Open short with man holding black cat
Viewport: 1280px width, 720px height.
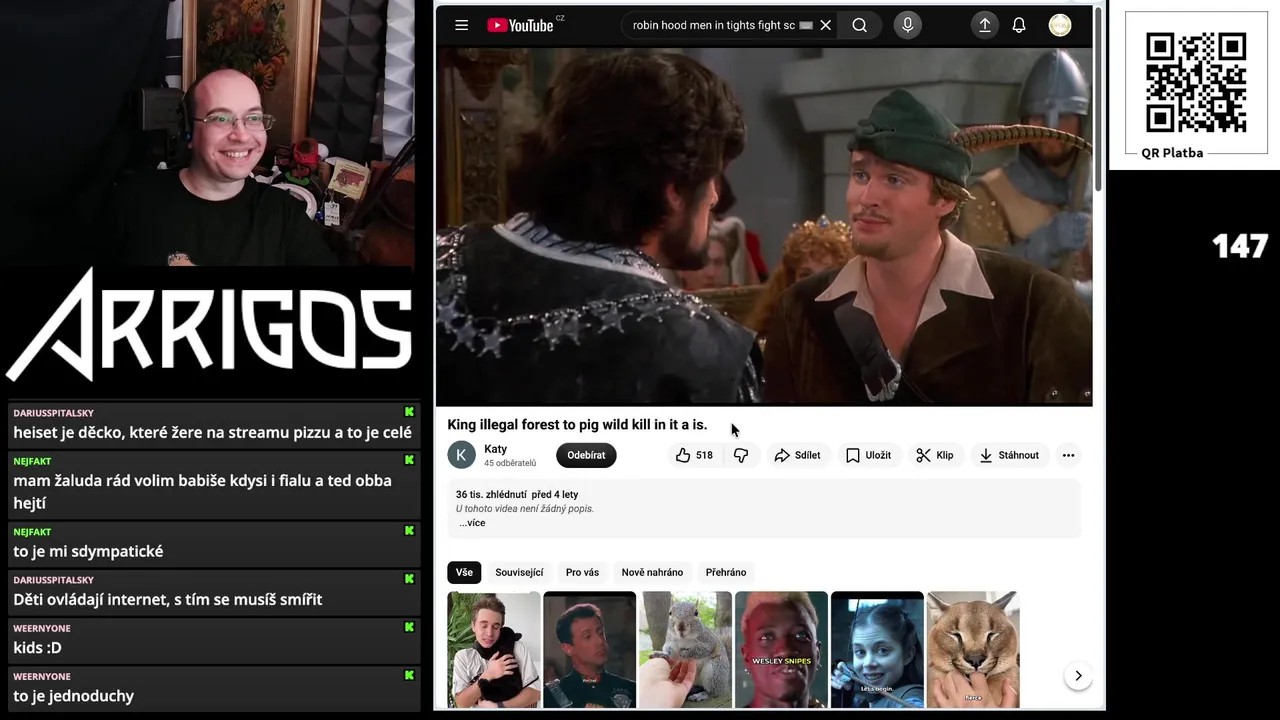coord(494,650)
